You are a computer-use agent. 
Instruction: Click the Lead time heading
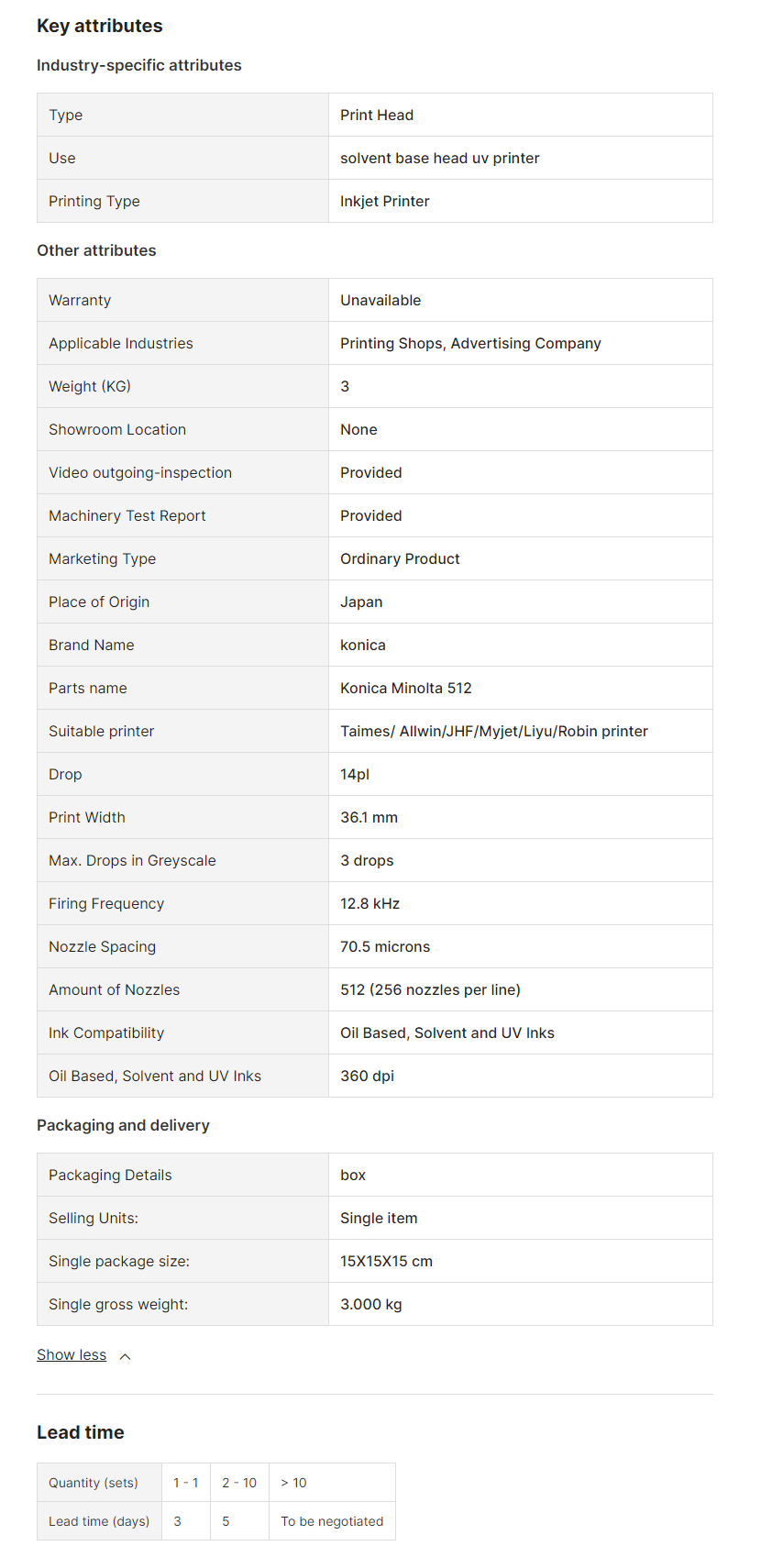[x=81, y=1432]
